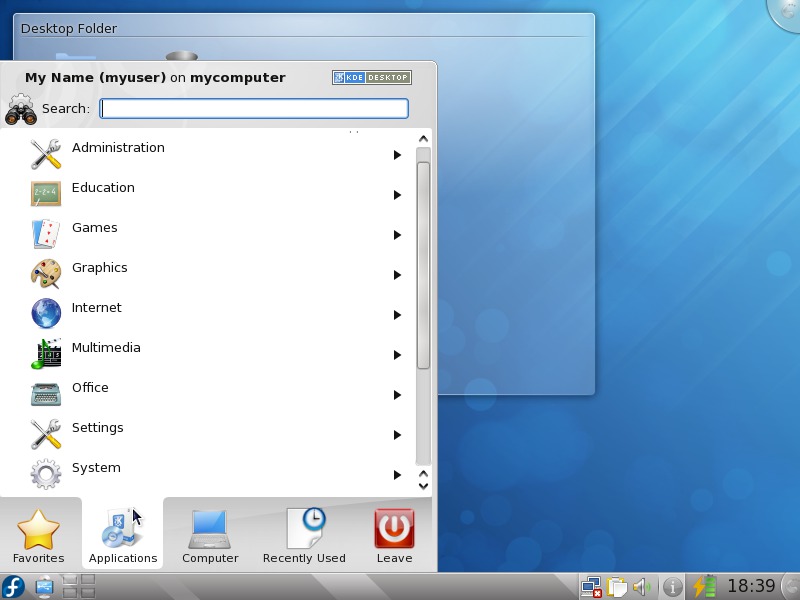Click the Education chalkboard icon
The image size is (800, 600).
46,194
